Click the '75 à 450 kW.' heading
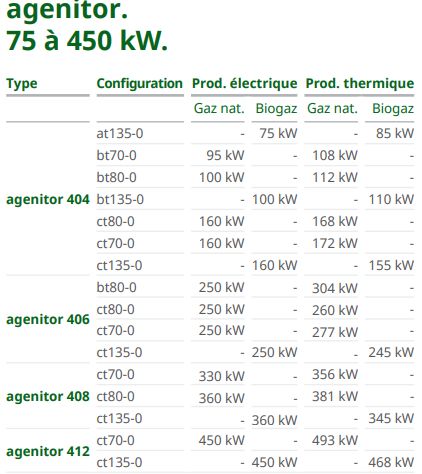 [87, 41]
